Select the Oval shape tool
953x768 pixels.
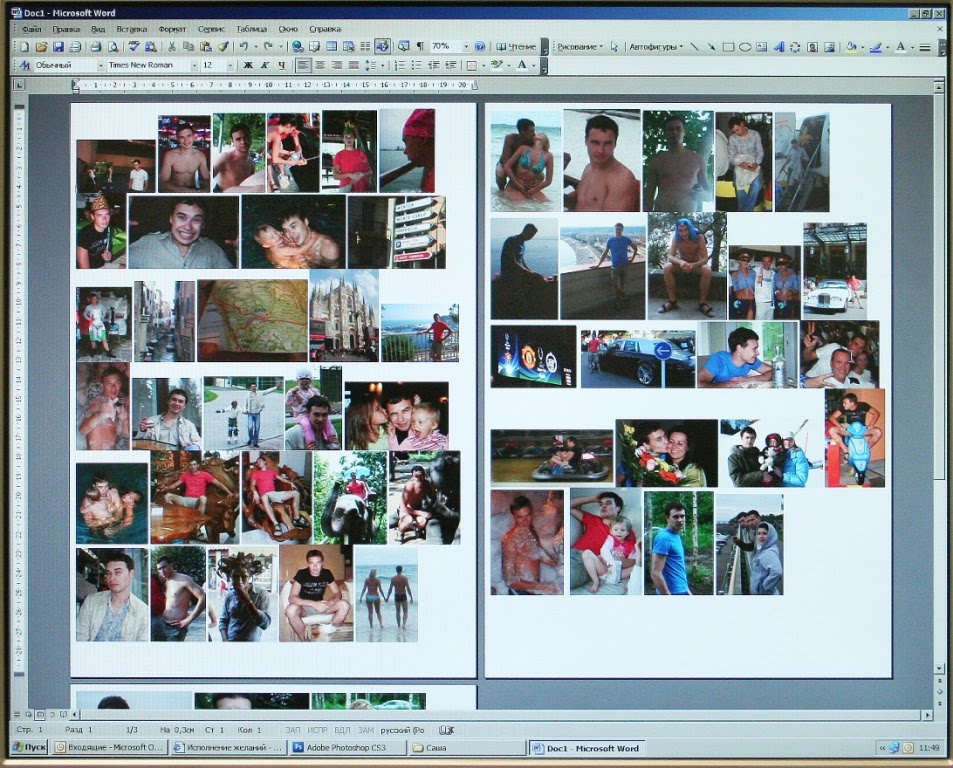click(745, 47)
